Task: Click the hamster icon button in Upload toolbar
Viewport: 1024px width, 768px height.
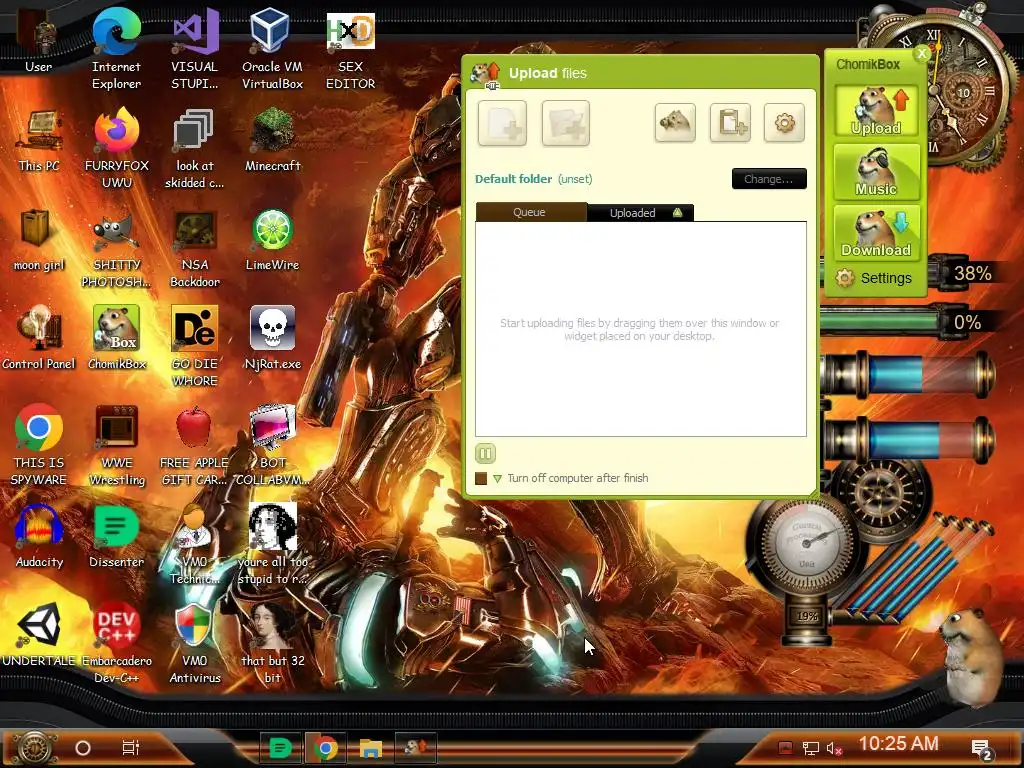Action: click(675, 122)
